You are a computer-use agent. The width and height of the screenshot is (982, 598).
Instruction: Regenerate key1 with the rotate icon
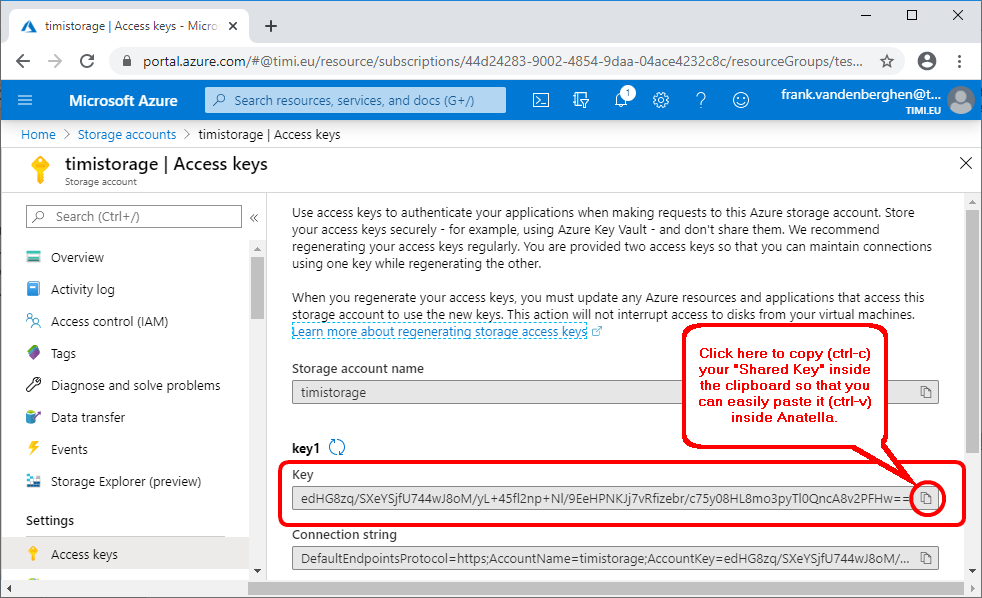(x=337, y=447)
